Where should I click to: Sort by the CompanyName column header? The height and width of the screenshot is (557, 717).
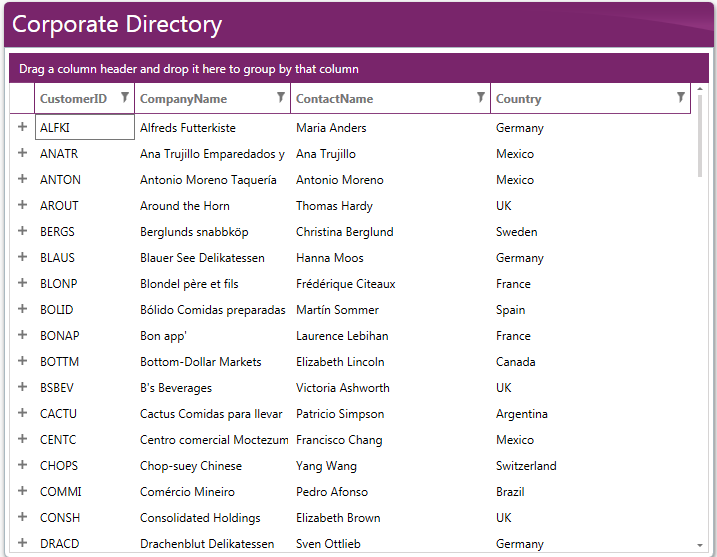(x=183, y=99)
